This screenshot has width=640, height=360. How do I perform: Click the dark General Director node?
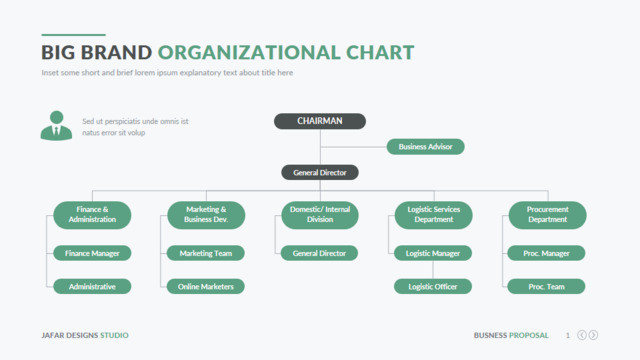(x=320, y=172)
